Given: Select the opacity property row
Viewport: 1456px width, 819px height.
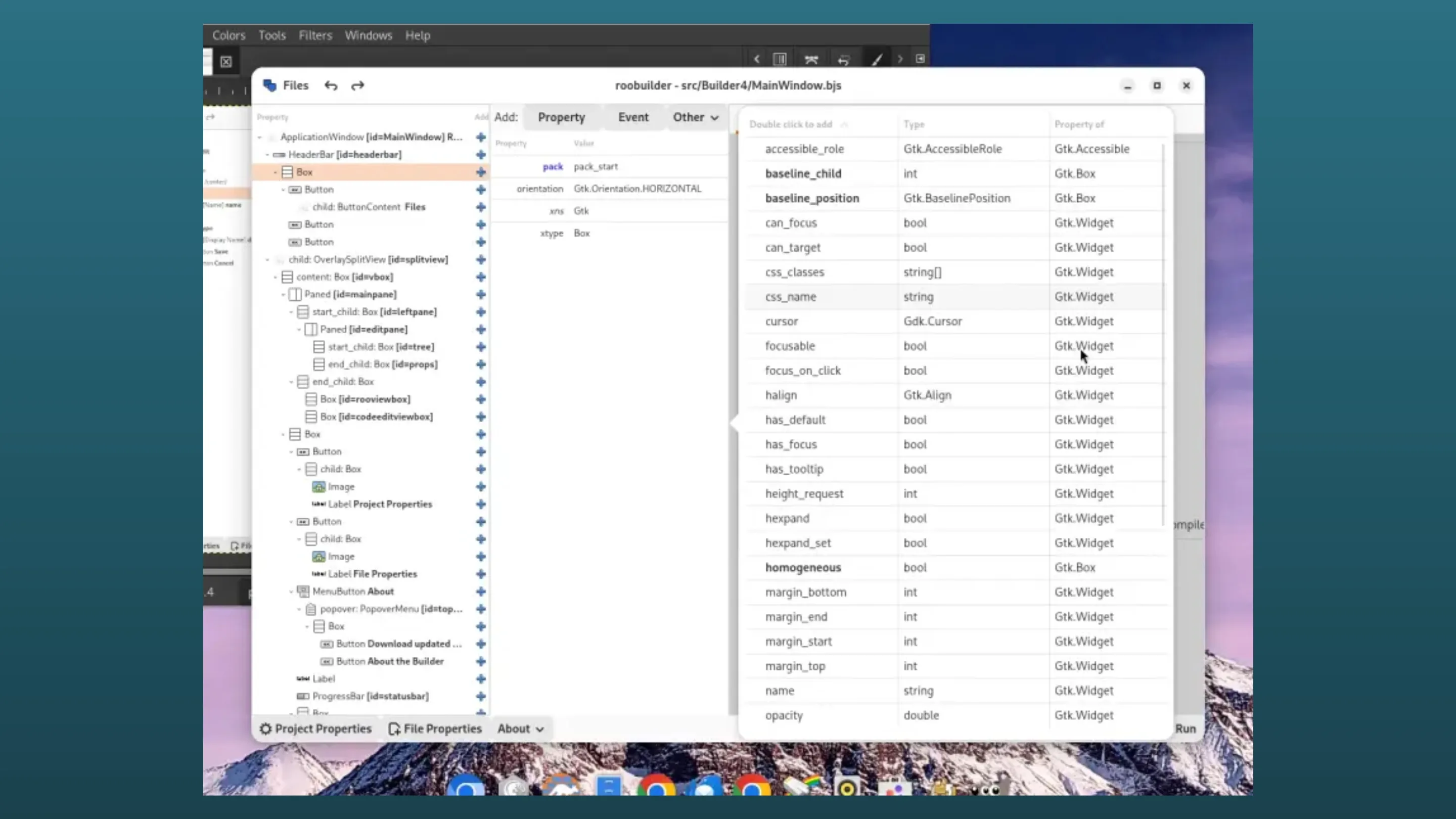Looking at the screenshot, I should tap(955, 715).
